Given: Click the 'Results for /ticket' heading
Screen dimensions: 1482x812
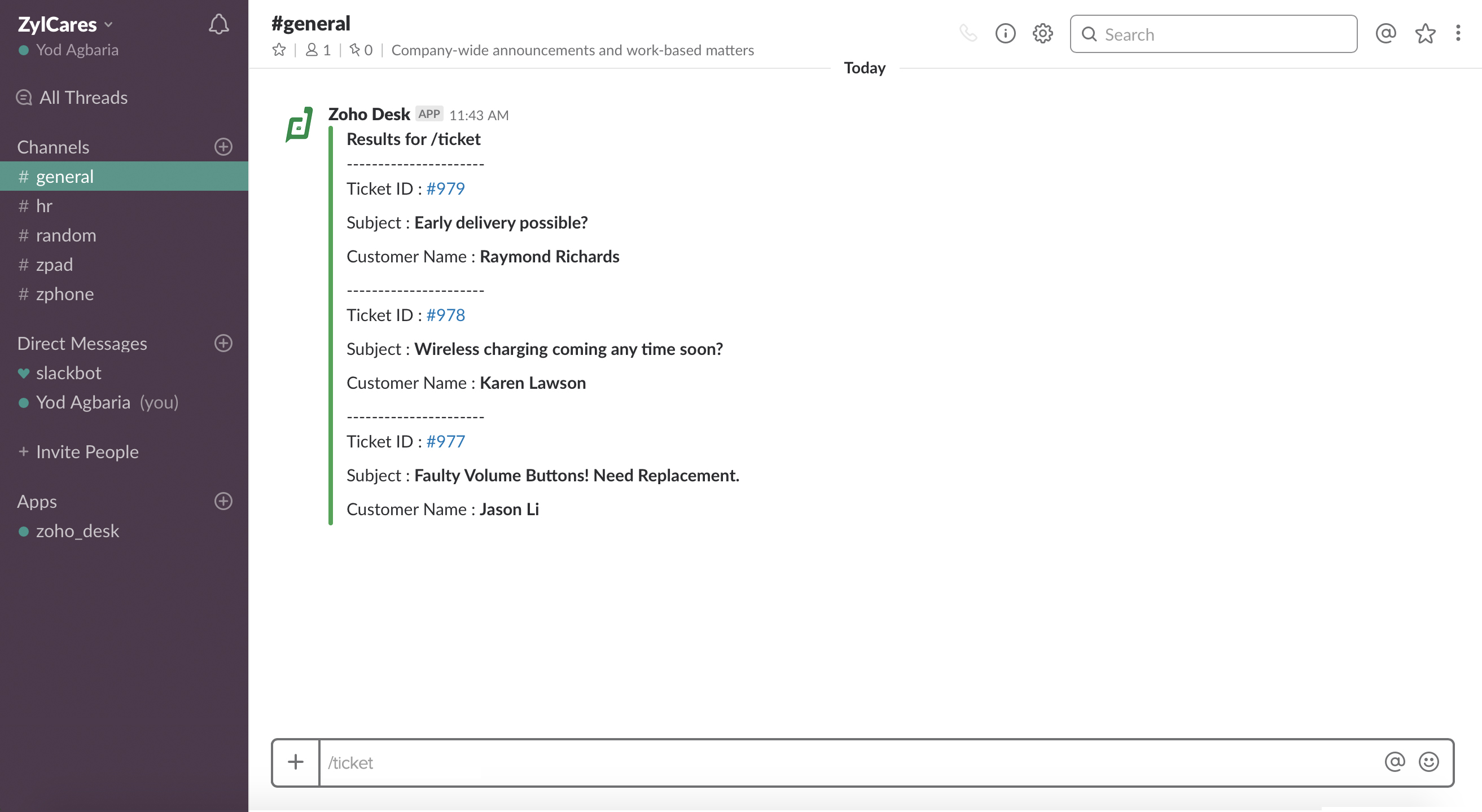Looking at the screenshot, I should click(x=413, y=139).
